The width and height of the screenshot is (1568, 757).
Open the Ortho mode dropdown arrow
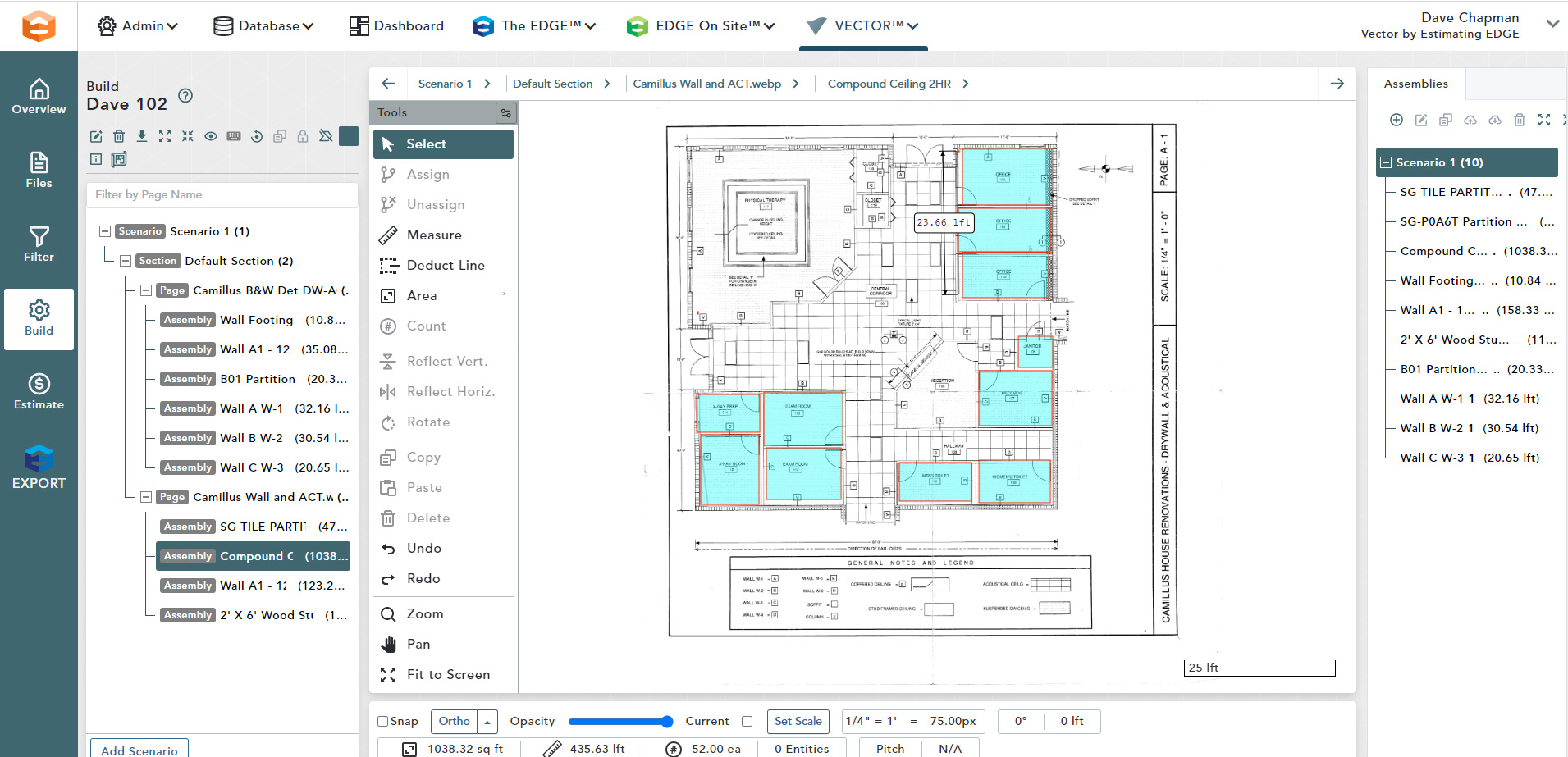[487, 722]
